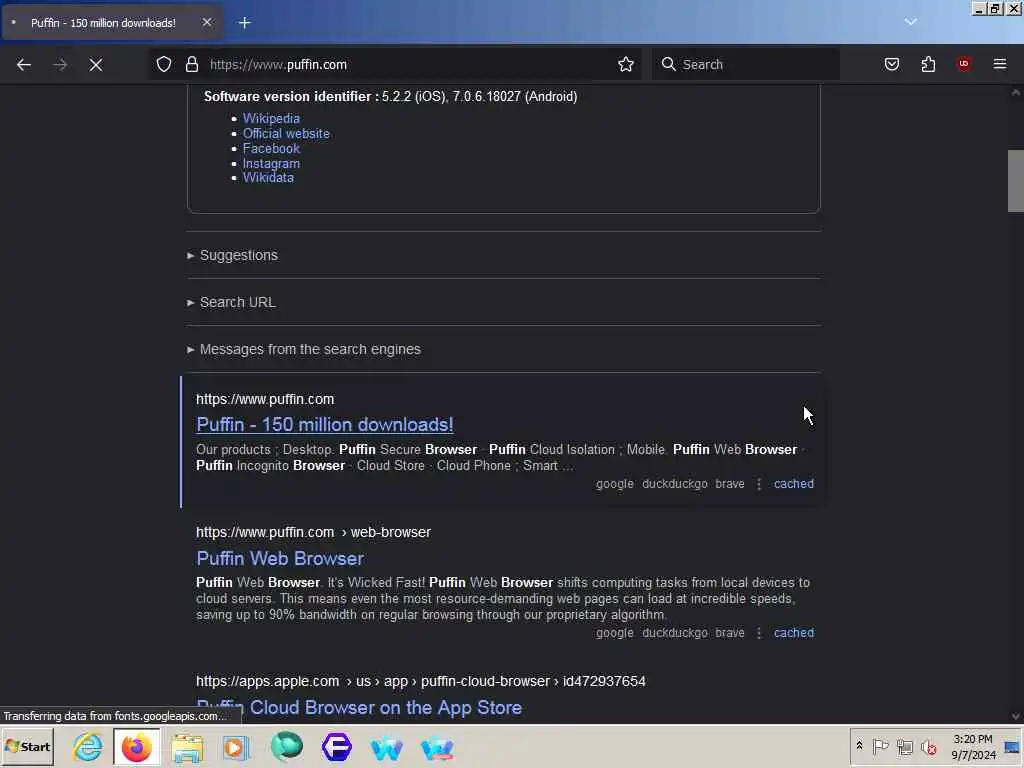List all tabs dropdown arrow

tap(910, 22)
